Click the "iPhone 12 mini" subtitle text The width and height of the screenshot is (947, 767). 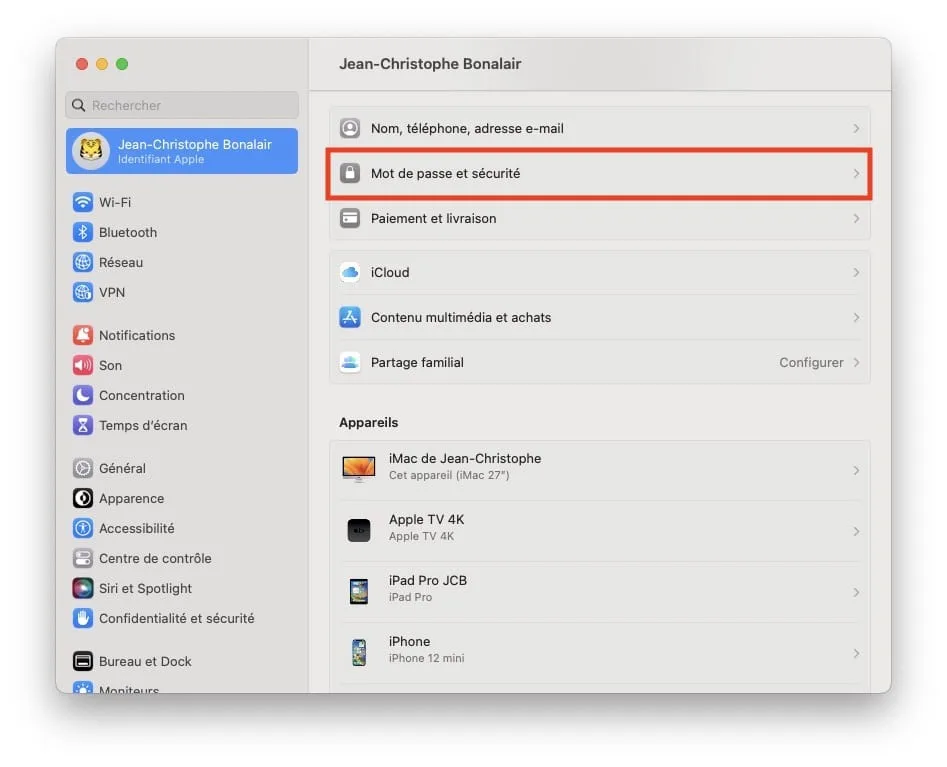(x=426, y=658)
